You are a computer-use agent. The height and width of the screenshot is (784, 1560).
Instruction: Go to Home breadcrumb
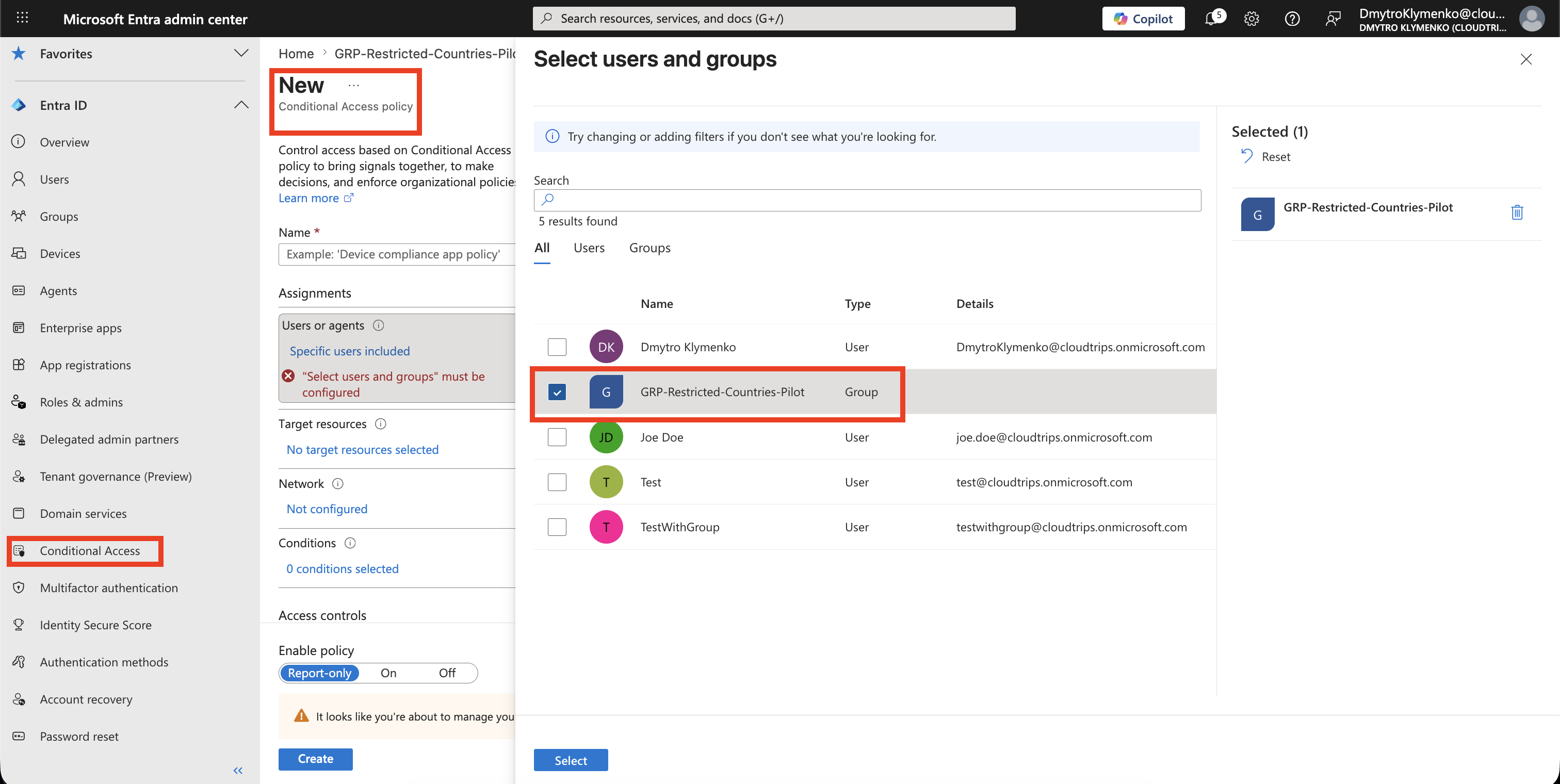click(x=296, y=54)
